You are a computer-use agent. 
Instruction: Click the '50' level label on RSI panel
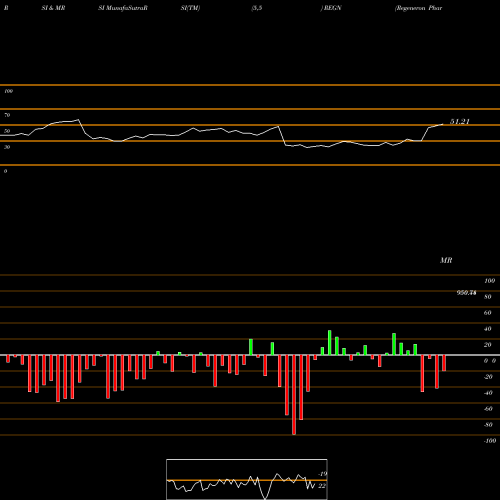[7, 131]
